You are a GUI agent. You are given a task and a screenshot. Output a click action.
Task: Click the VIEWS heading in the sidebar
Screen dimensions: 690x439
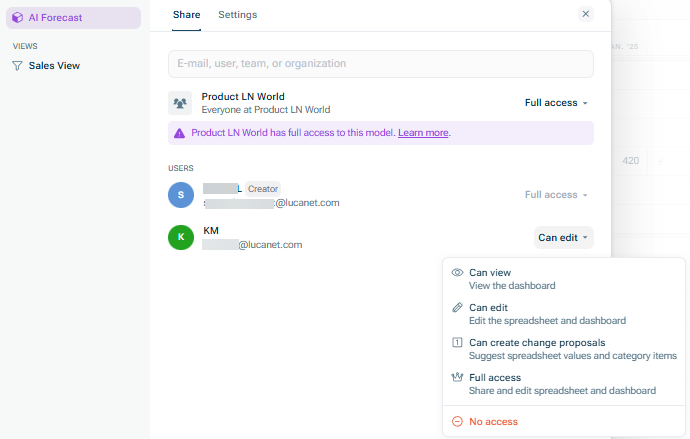point(25,46)
